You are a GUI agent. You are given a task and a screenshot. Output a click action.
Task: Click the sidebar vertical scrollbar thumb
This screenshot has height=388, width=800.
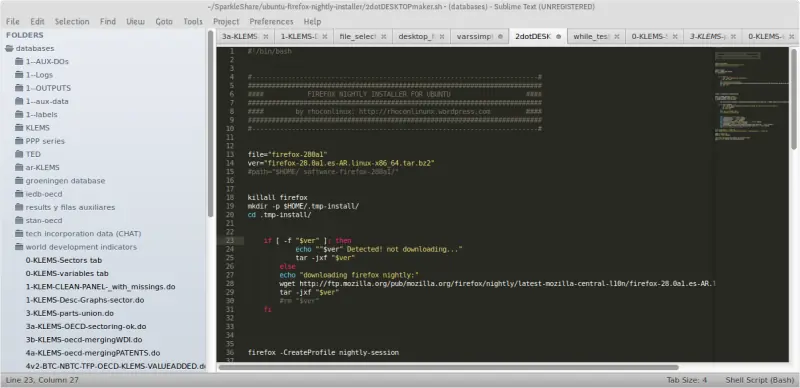pos(211,125)
